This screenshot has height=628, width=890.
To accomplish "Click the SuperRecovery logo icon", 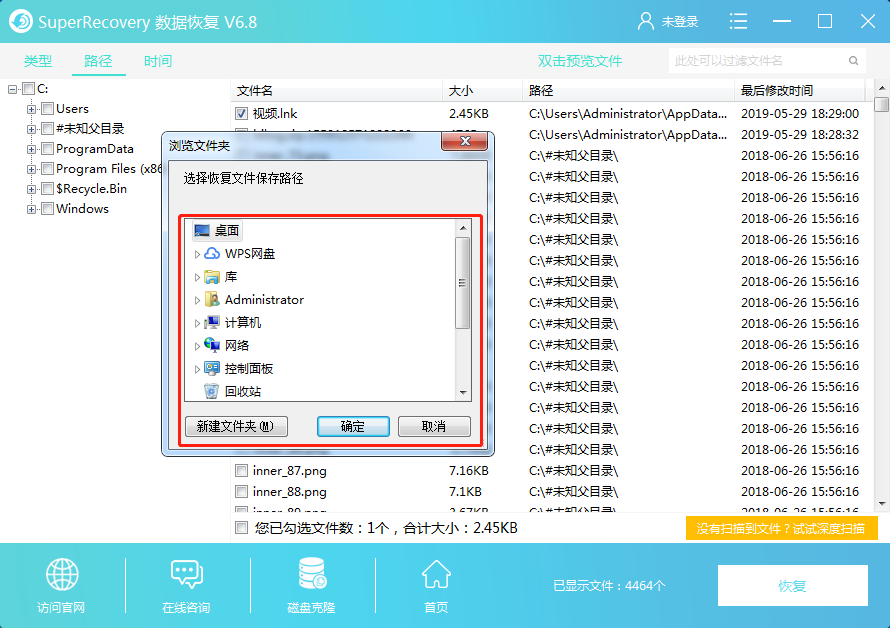I will 21,20.
